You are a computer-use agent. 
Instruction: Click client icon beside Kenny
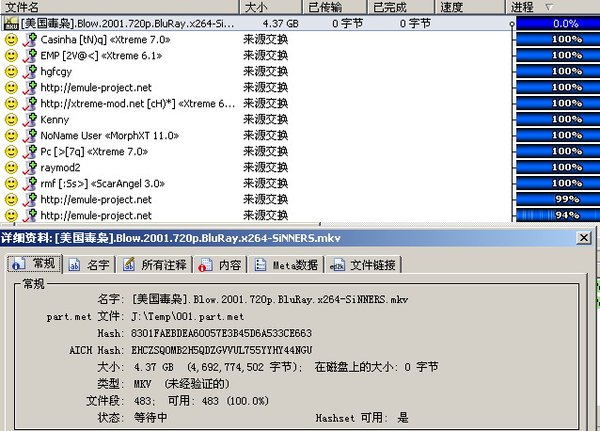(30, 120)
